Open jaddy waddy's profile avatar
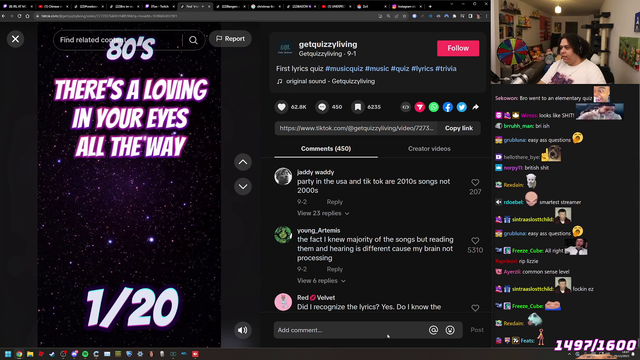 (283, 176)
